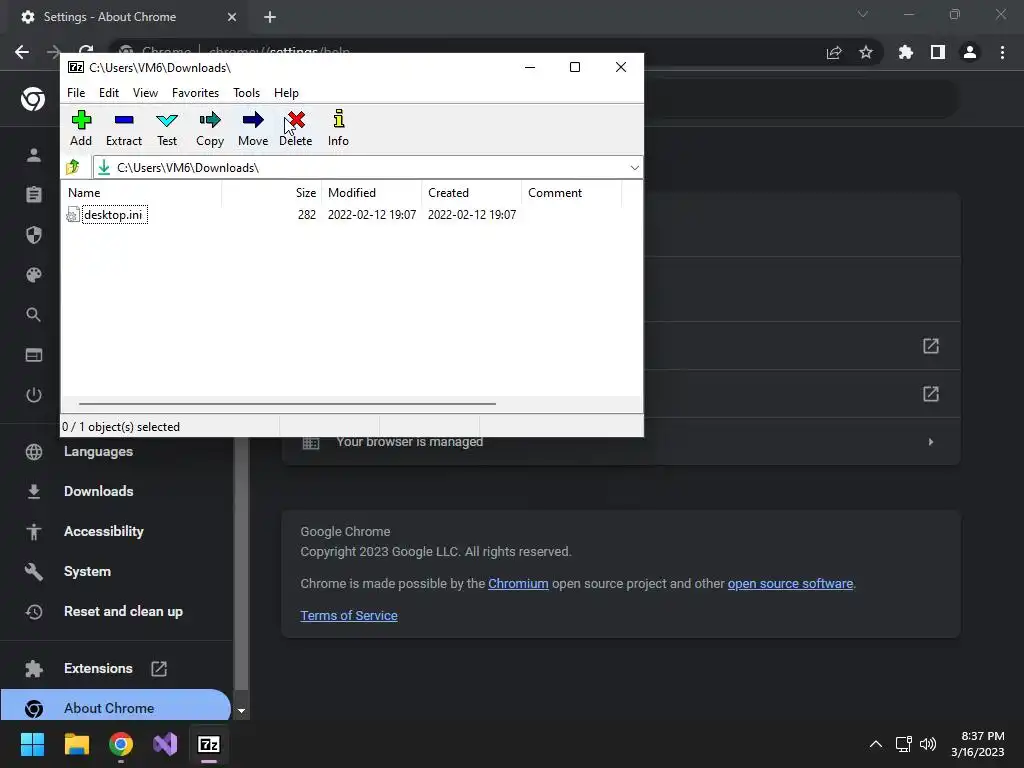Click the Search engine magnifier sidebar icon
Screen dimensions: 1024x768
point(34,315)
